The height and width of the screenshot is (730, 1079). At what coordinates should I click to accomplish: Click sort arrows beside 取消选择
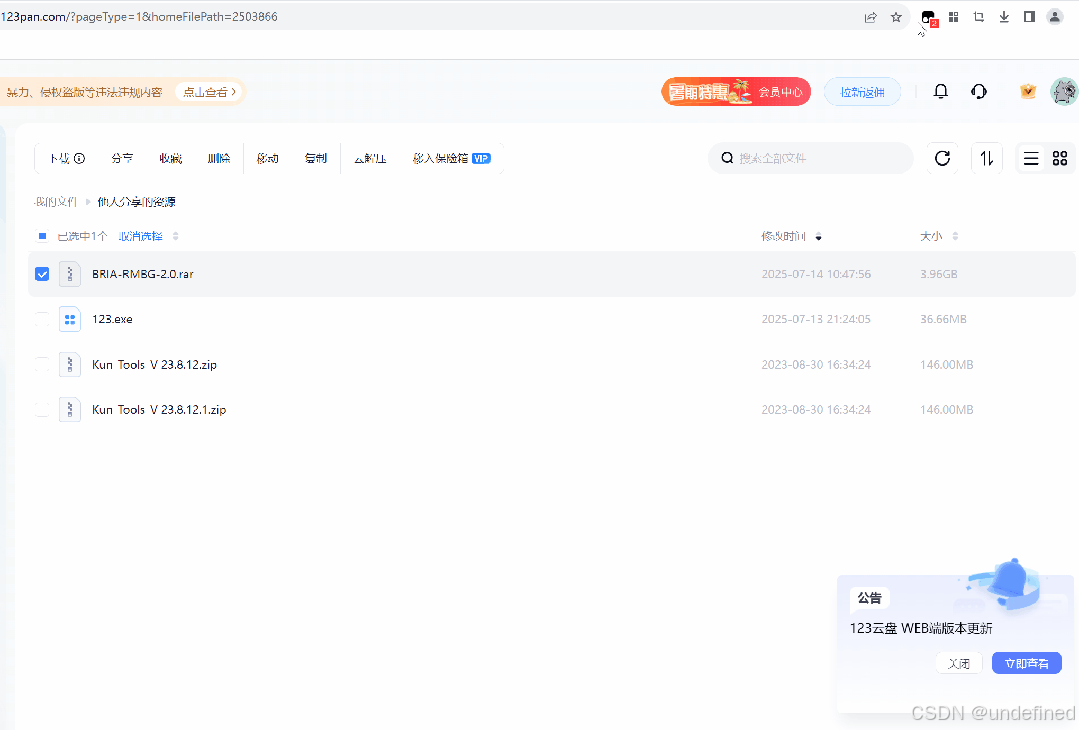(x=175, y=237)
